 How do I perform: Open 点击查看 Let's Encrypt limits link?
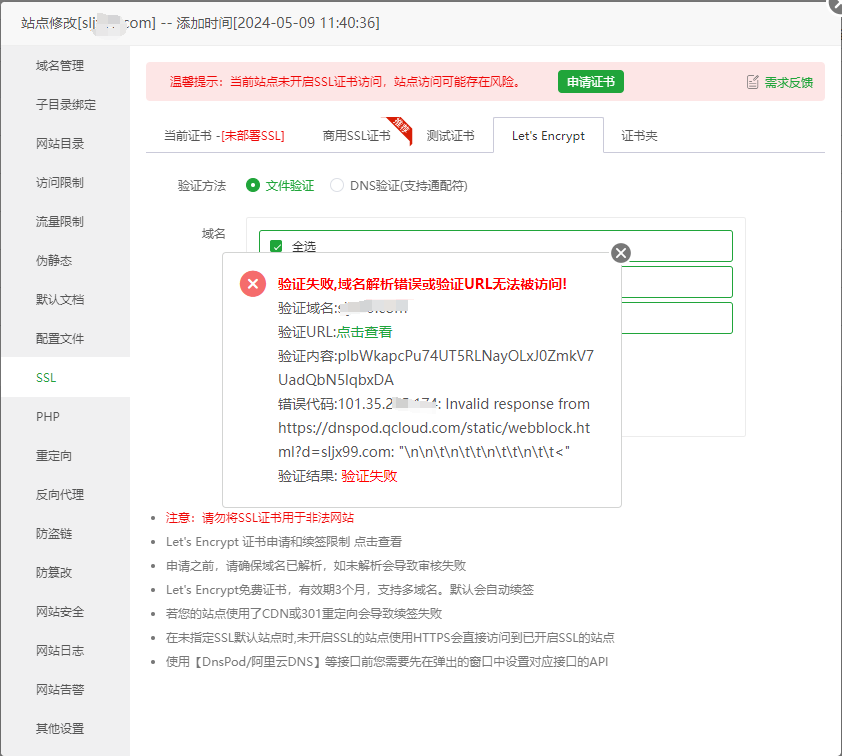tap(378, 542)
